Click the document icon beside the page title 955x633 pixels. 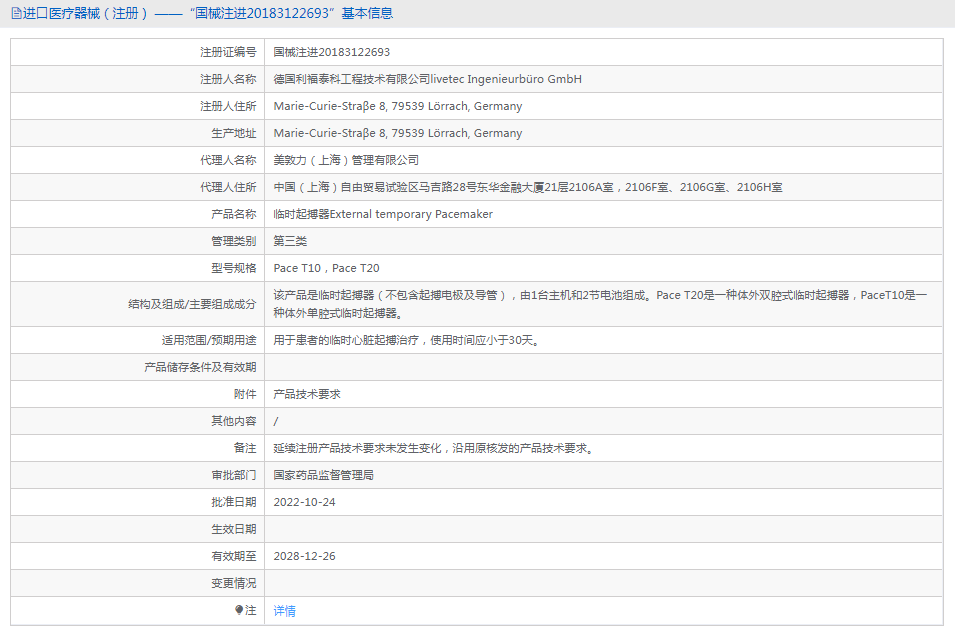[x=16, y=13]
